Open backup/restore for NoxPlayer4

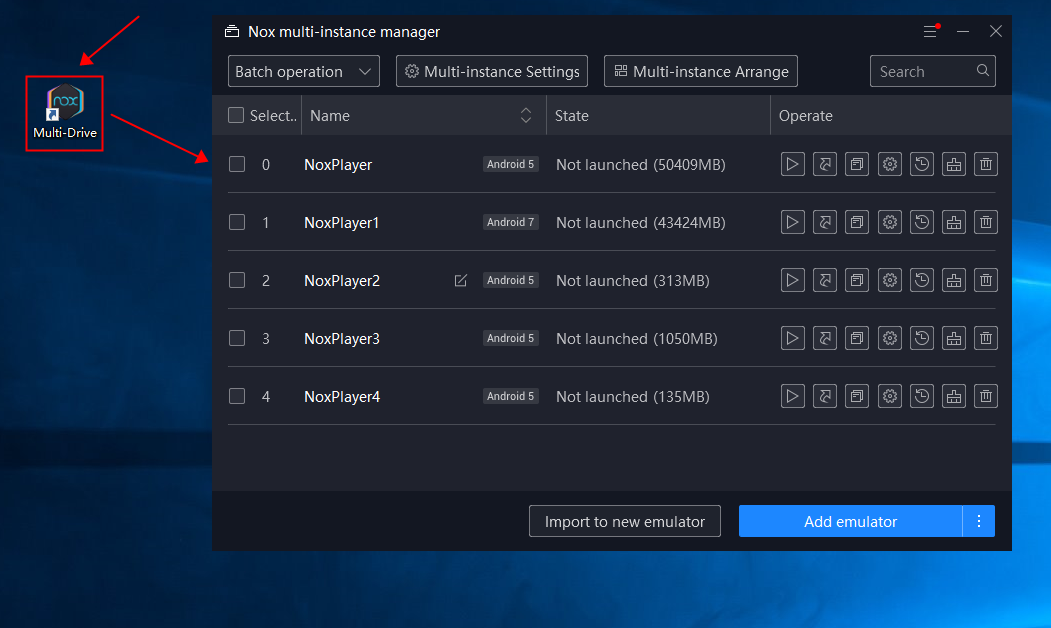(x=922, y=396)
